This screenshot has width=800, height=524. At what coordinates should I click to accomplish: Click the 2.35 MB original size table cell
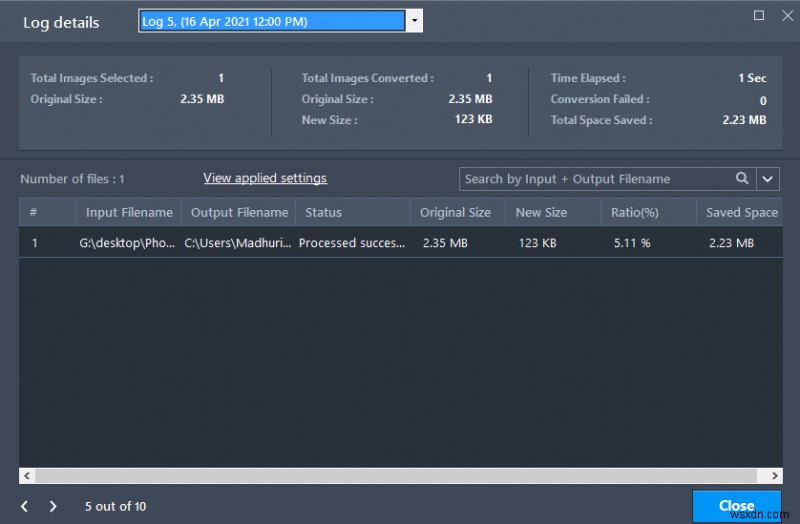pos(445,243)
